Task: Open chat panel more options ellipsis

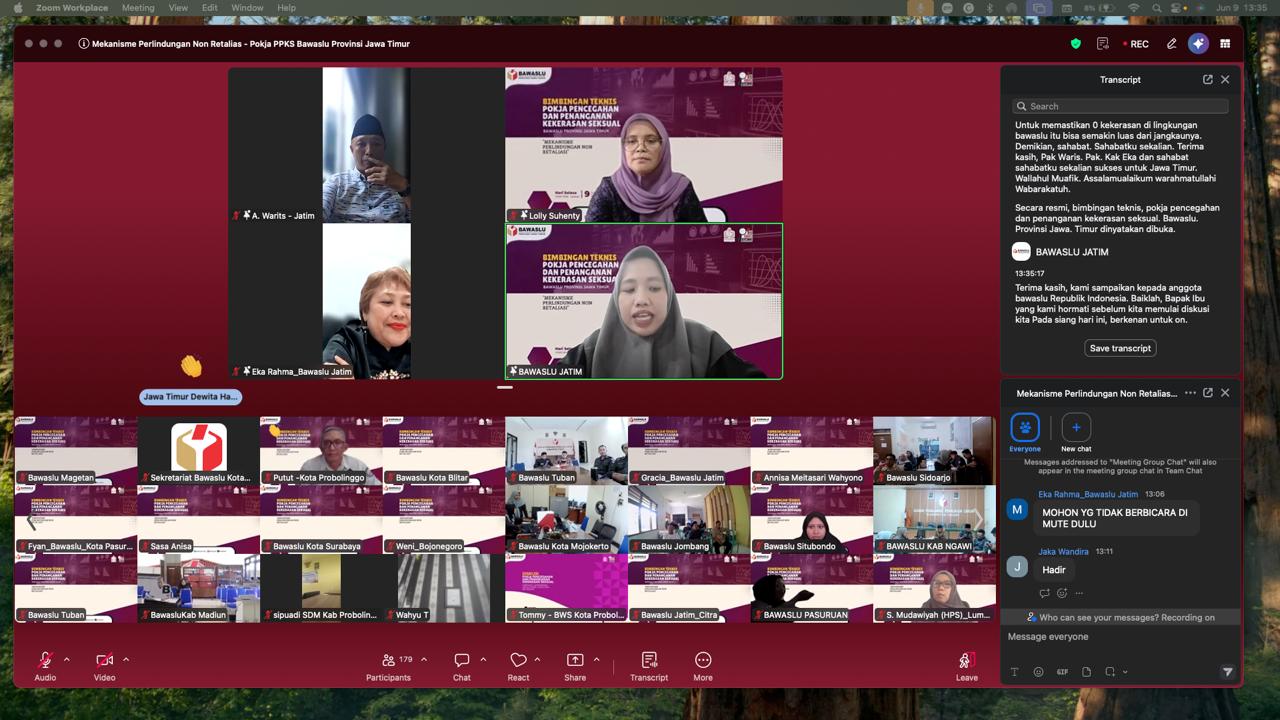Action: (x=1190, y=393)
